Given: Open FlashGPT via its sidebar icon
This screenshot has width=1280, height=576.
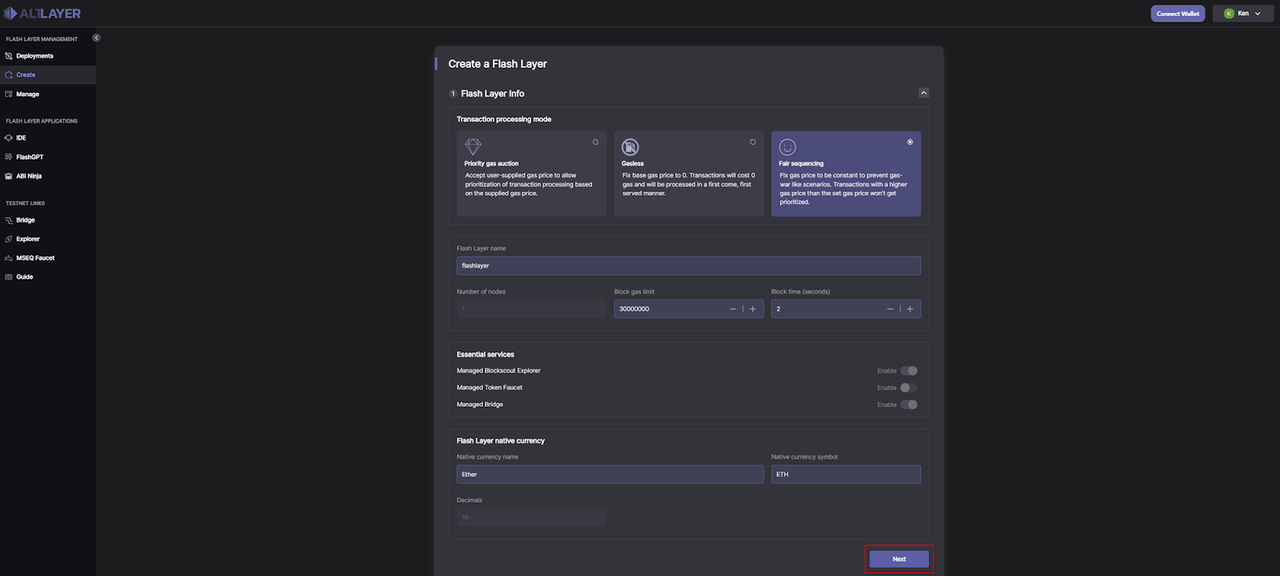Looking at the screenshot, I should point(9,157).
